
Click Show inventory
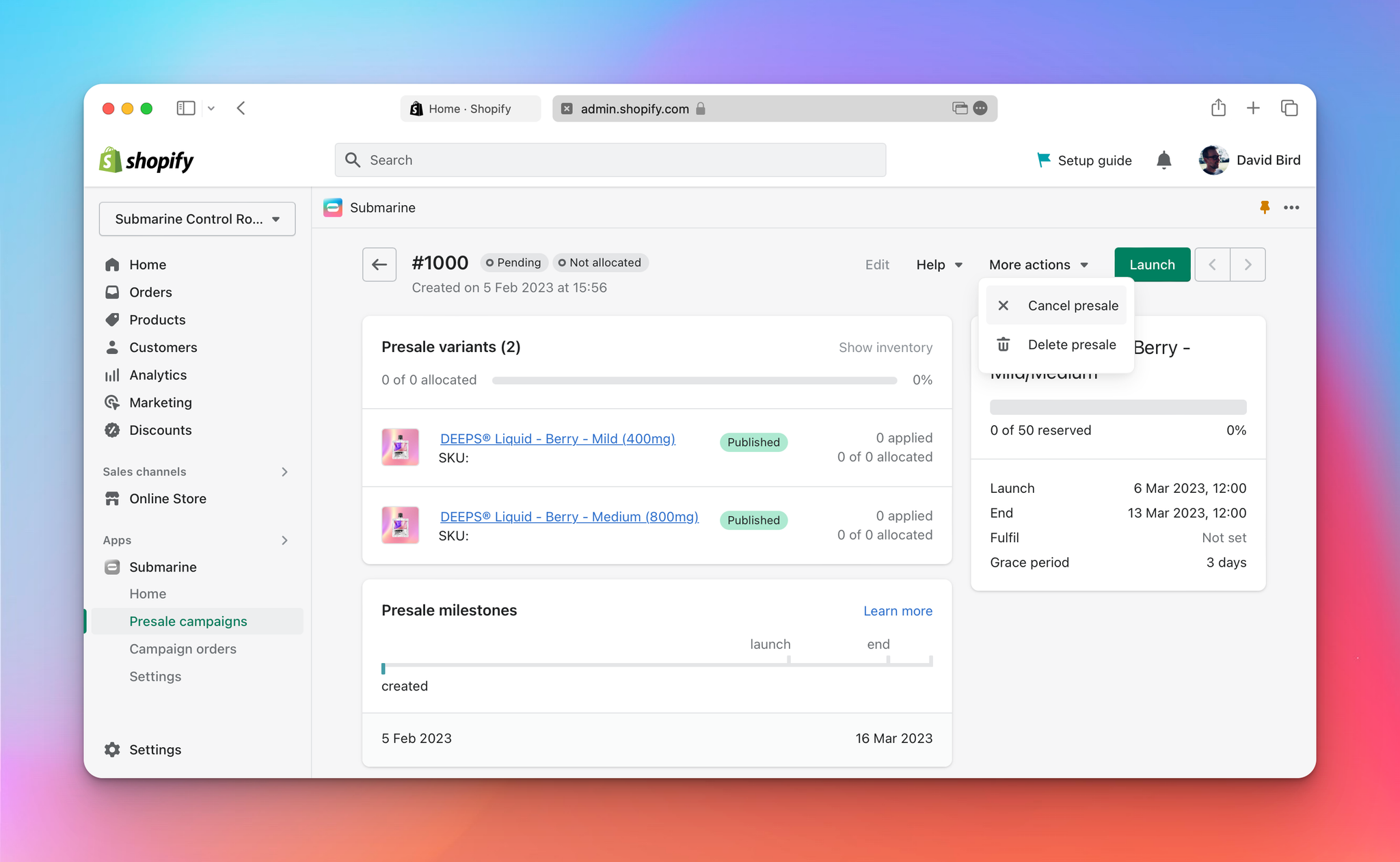[885, 347]
